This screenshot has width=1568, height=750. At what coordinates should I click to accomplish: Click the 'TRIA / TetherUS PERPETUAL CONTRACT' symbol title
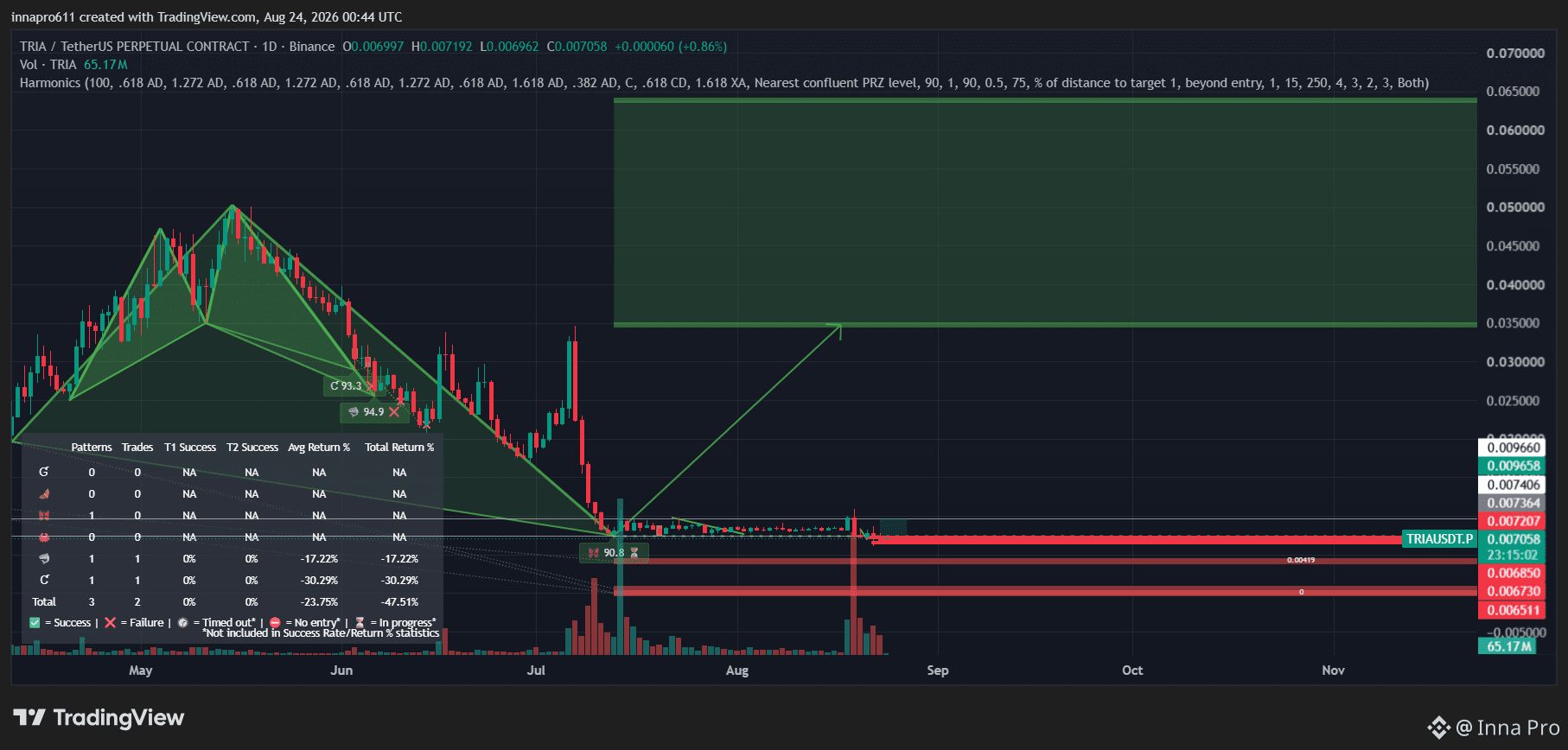(134, 47)
